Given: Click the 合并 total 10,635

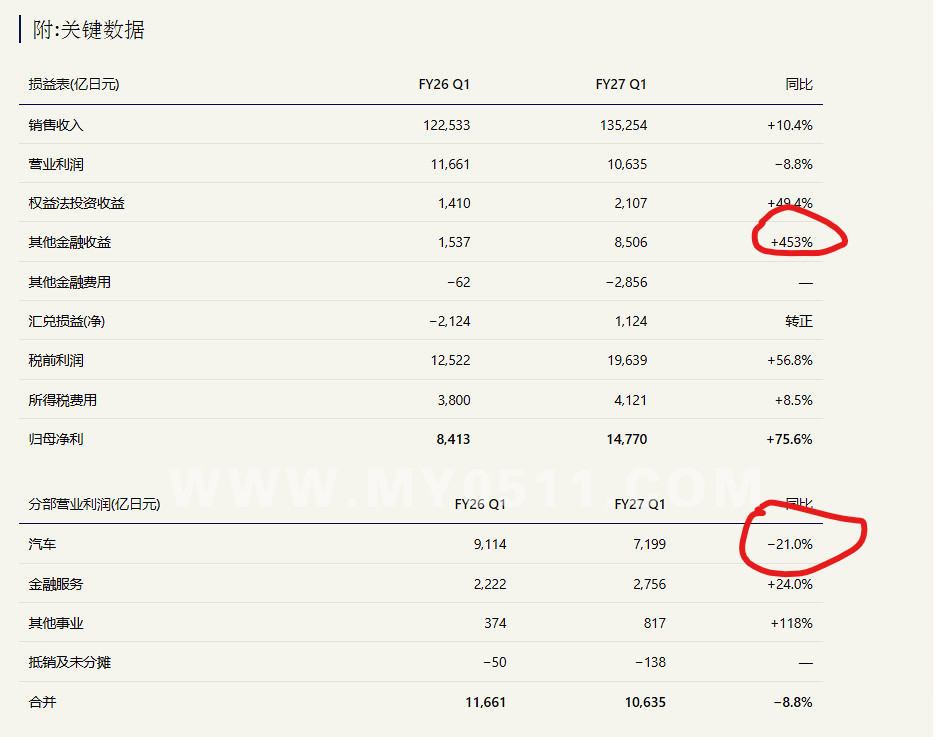Looking at the screenshot, I should pyautogui.click(x=645, y=702).
